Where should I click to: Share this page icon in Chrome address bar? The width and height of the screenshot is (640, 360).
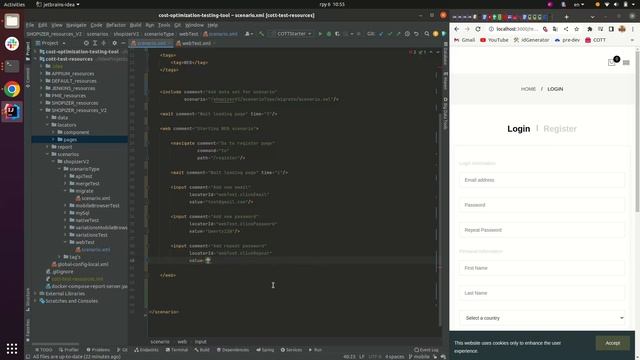point(566,29)
